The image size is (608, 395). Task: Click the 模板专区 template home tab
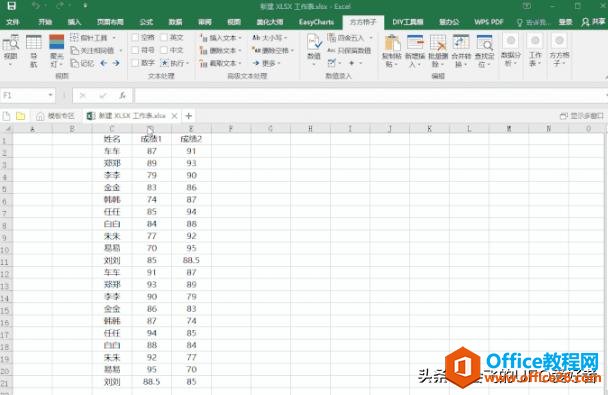click(55, 116)
